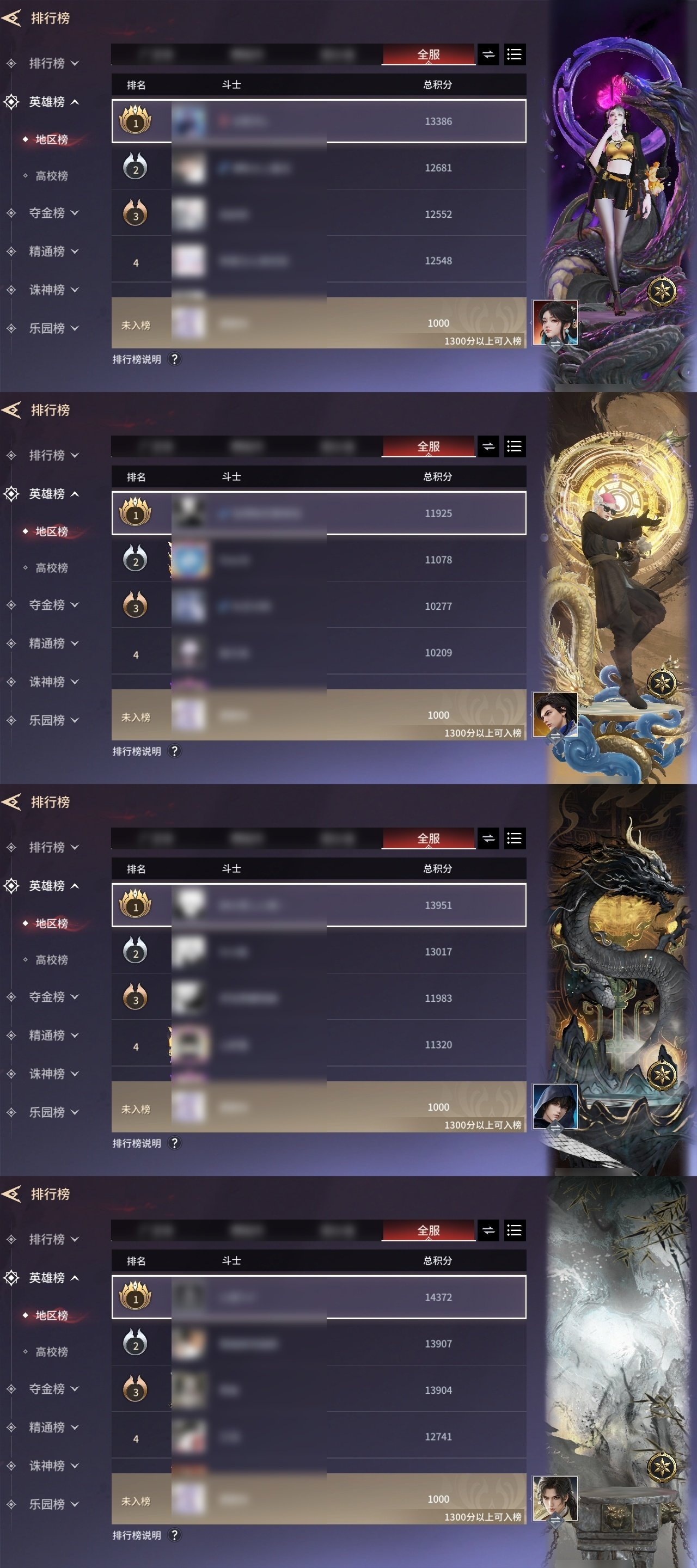Click the female hero portrait with red background
Image resolution: width=697 pixels, height=1568 pixels.
point(555,323)
